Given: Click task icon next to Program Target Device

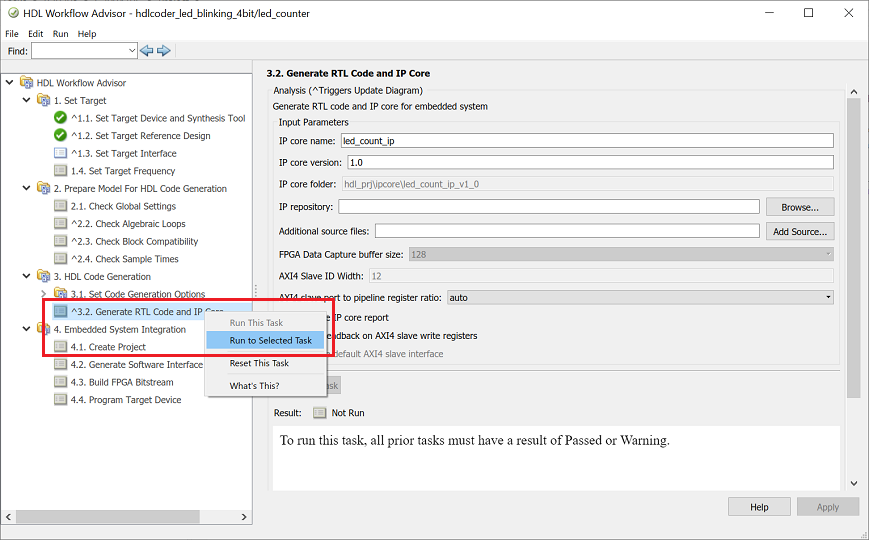Looking at the screenshot, I should click(x=60, y=400).
